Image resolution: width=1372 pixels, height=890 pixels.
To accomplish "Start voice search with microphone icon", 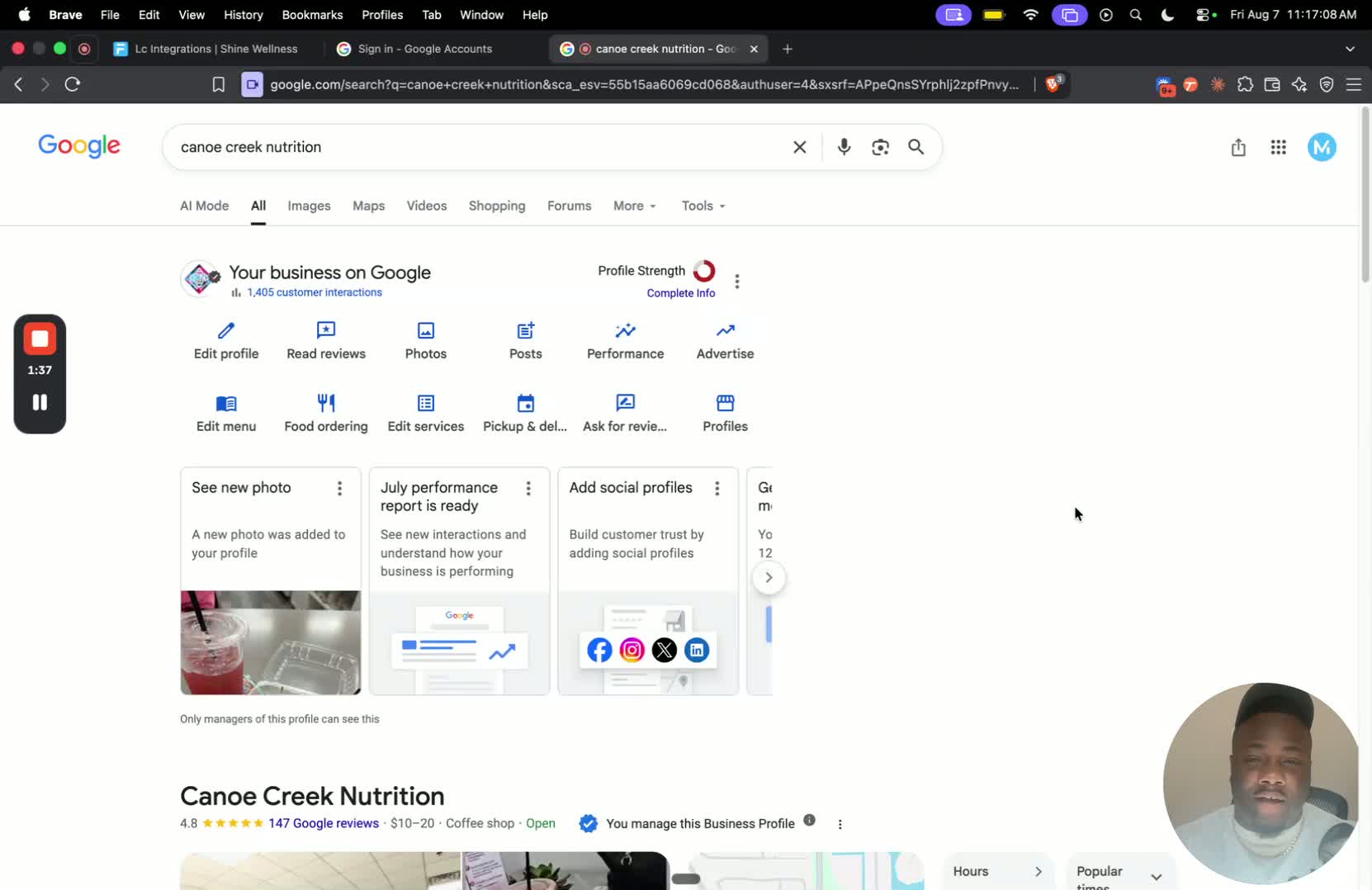I will (844, 147).
